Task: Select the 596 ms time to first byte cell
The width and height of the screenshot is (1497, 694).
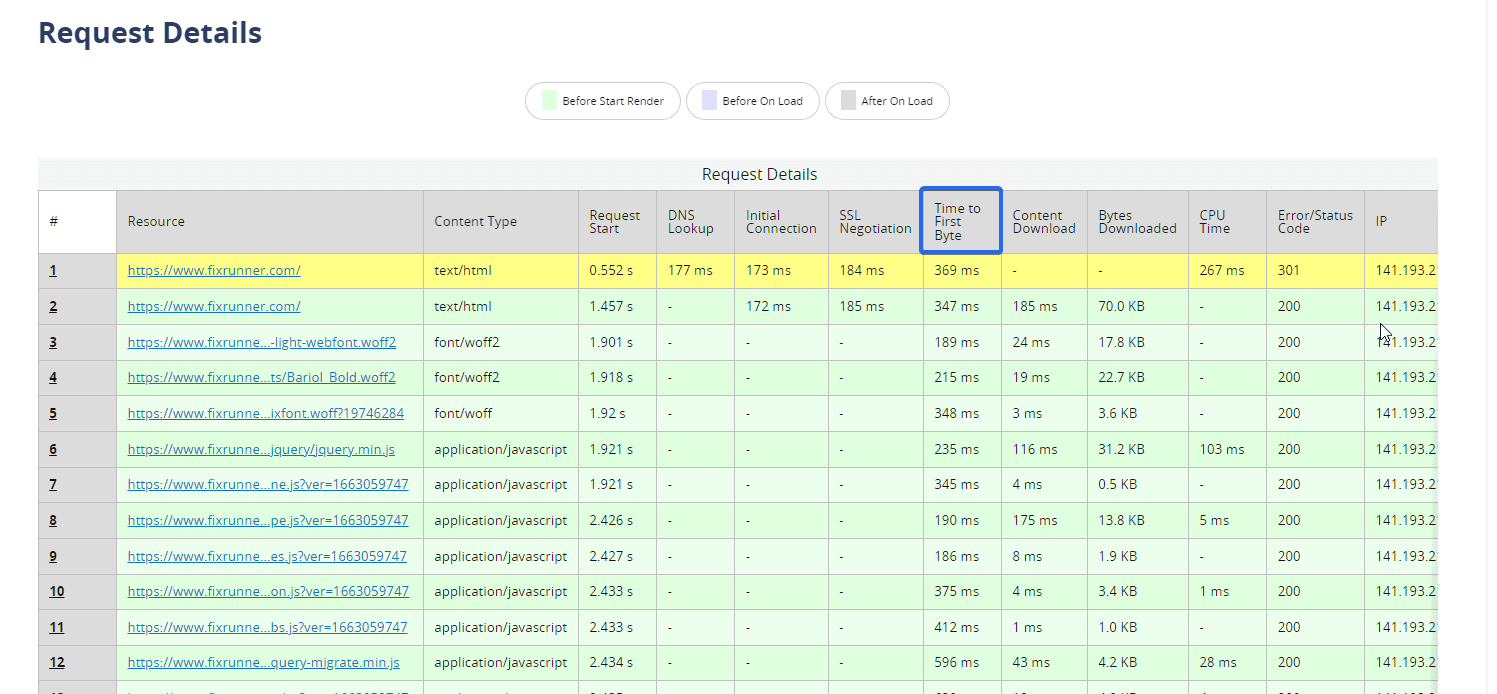Action: (x=962, y=662)
